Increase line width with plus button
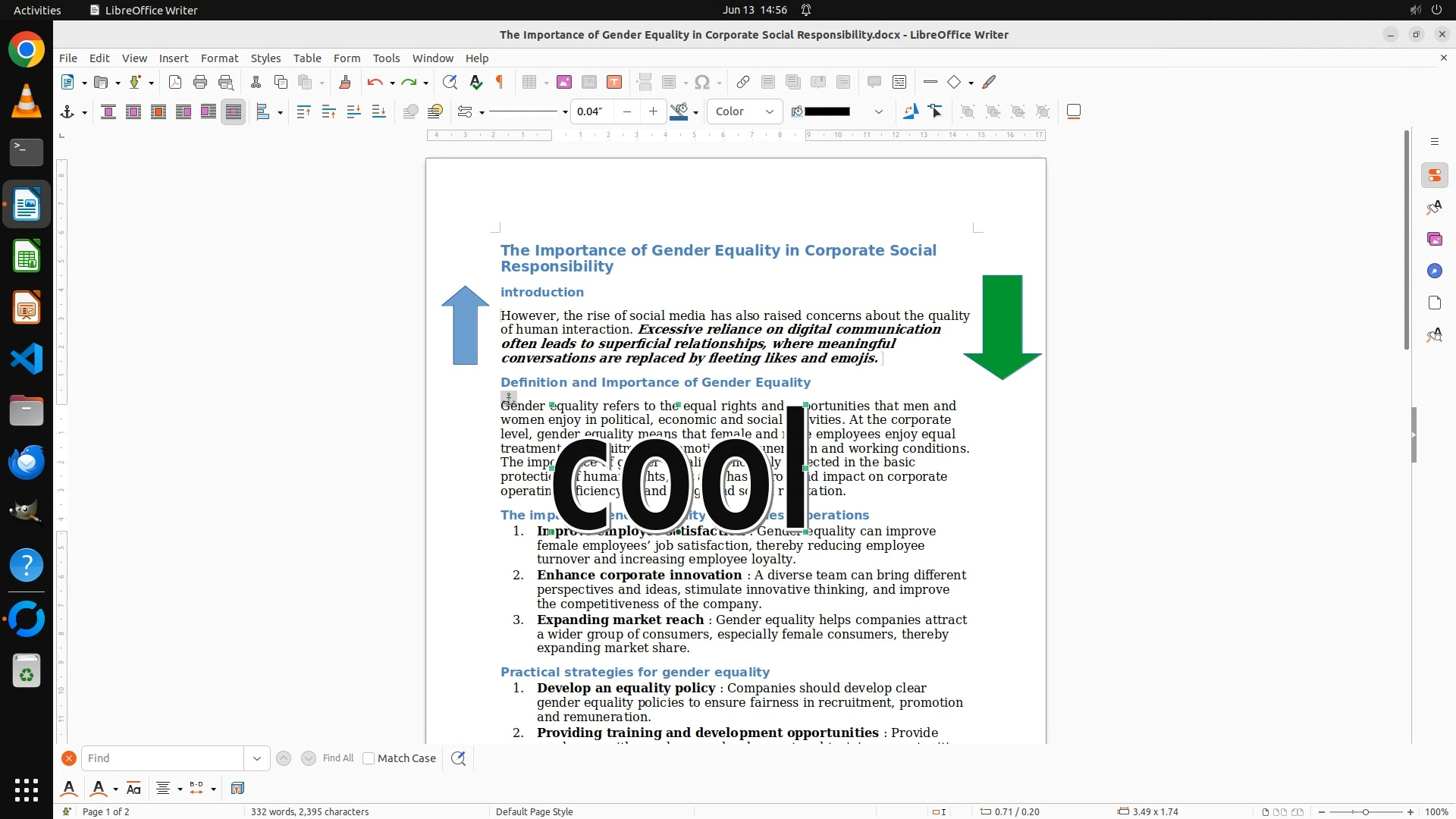Screen dimensions: 1456x819 [x=653, y=111]
